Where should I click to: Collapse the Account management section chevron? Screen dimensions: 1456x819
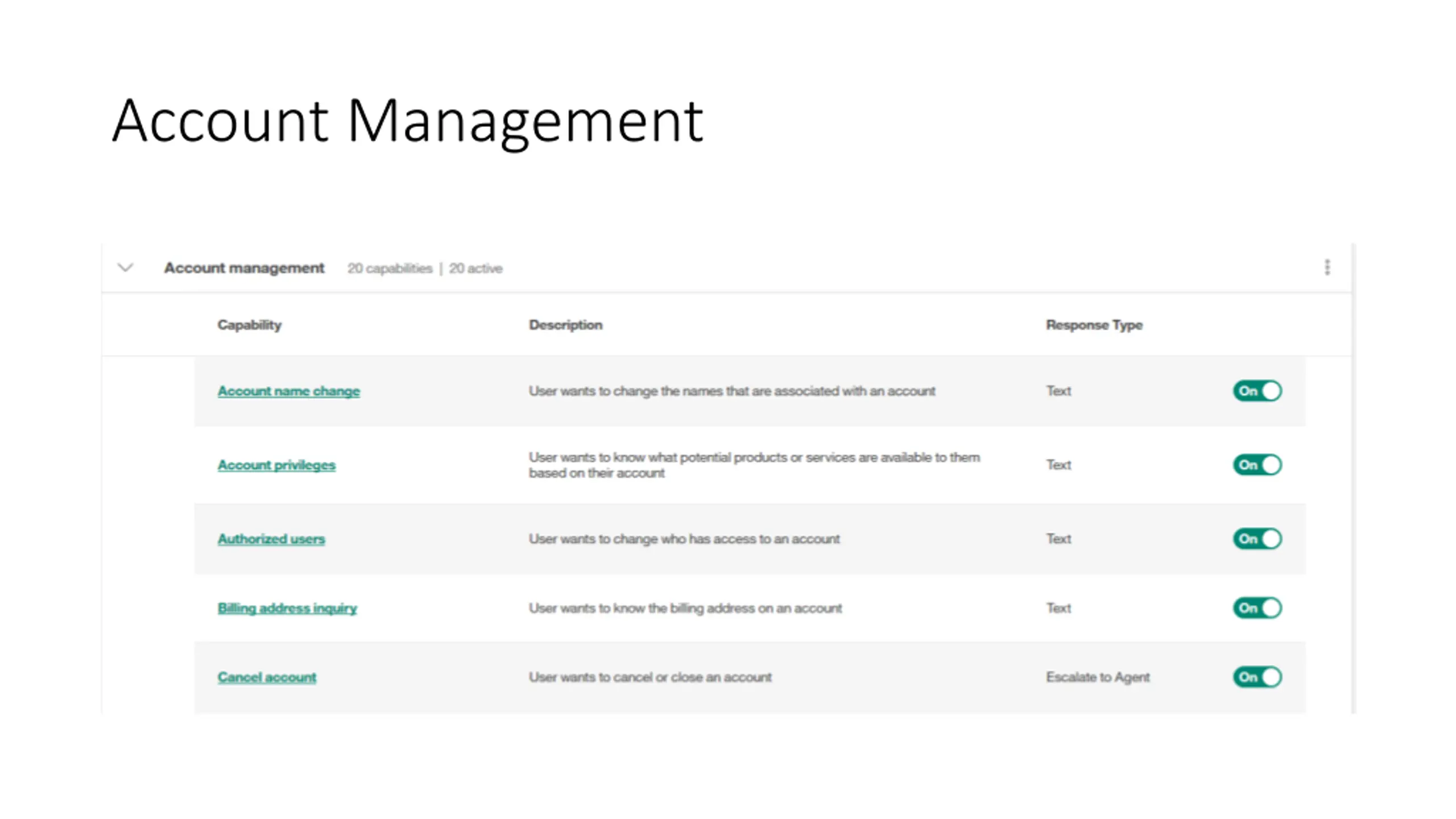tap(125, 267)
